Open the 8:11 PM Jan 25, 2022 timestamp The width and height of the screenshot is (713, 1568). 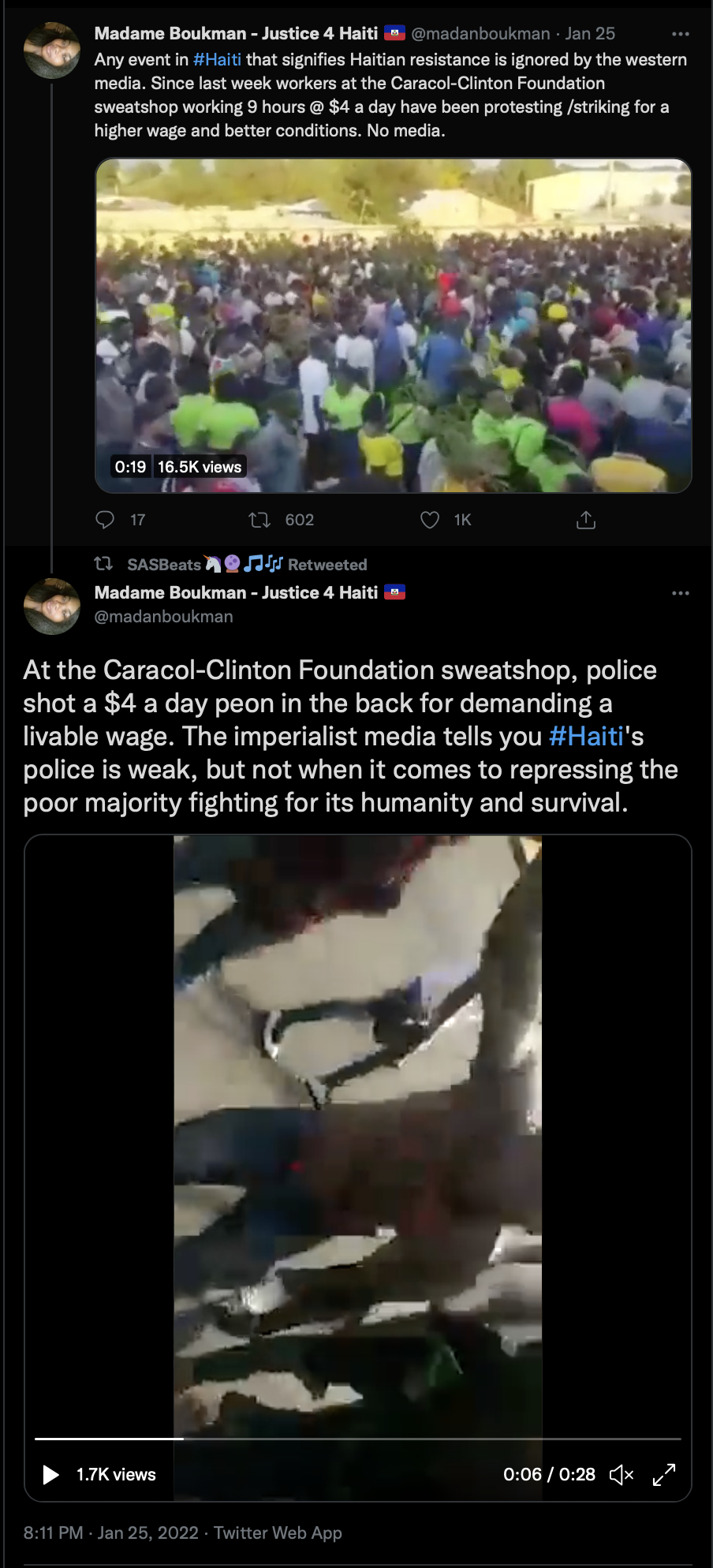coord(111,1533)
